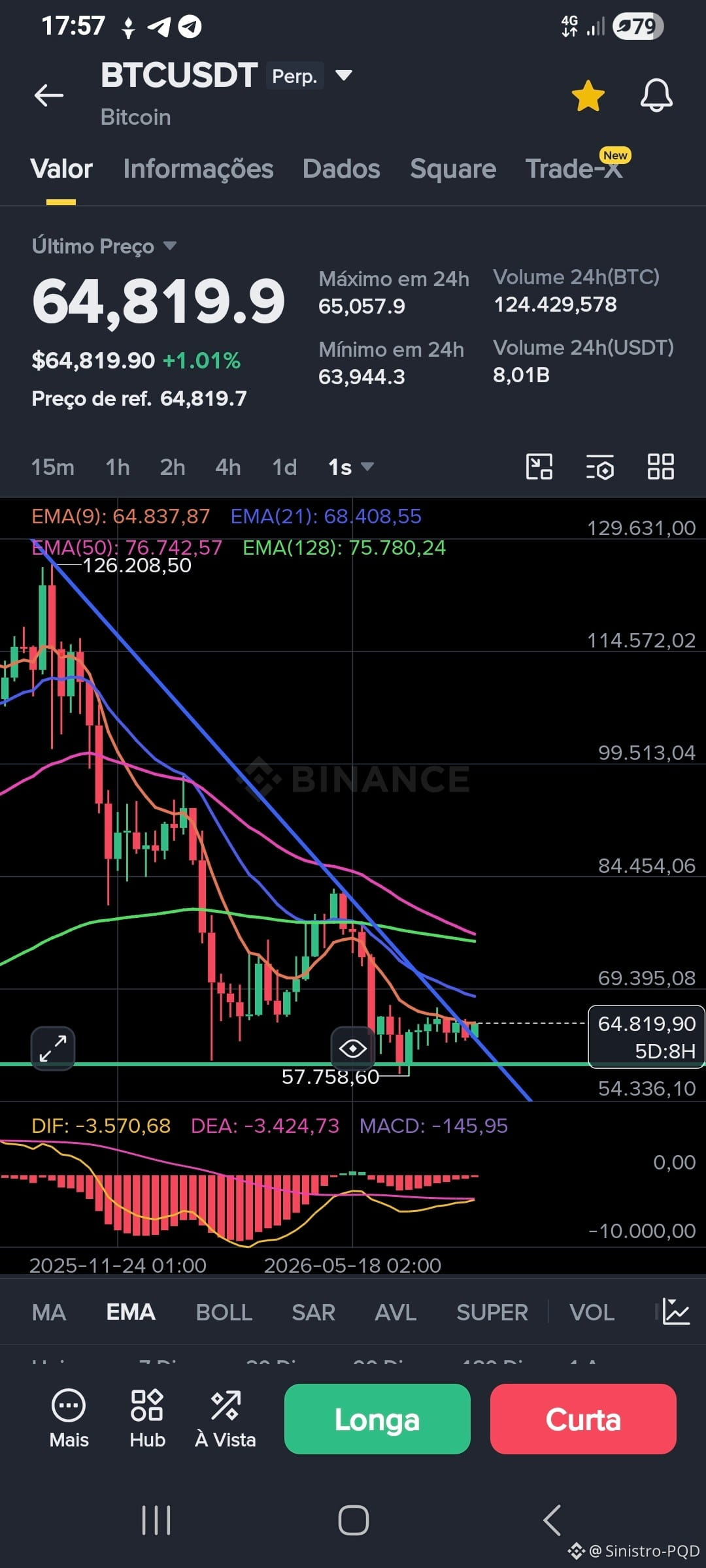Click the EMA(128) value label

point(345,547)
